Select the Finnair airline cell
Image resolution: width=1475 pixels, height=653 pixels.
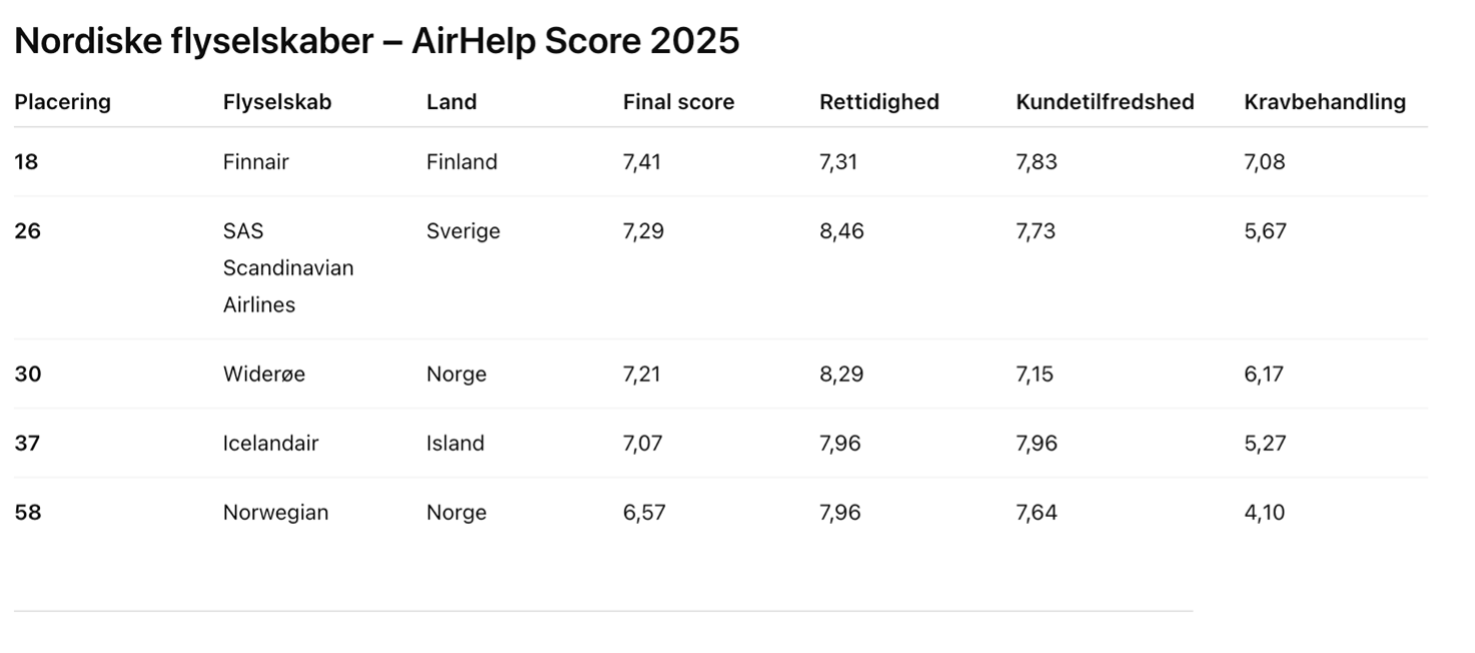click(x=256, y=162)
